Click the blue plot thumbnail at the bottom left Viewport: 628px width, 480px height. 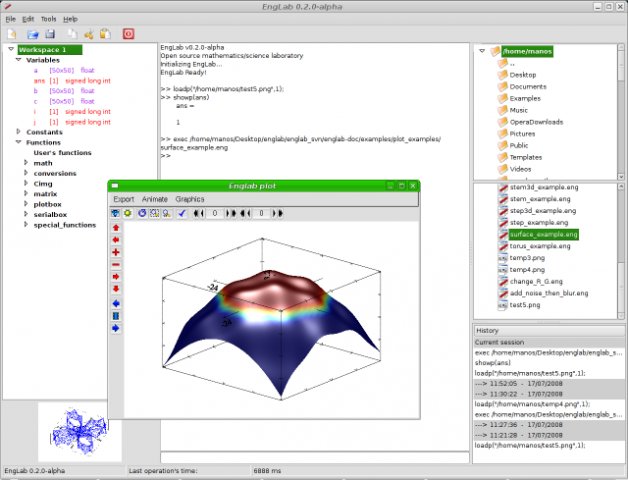click(x=80, y=432)
